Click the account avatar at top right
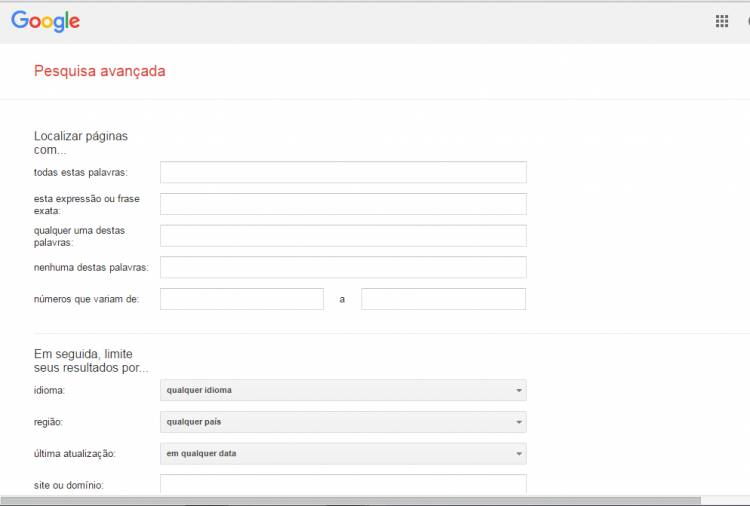The width and height of the screenshot is (750, 506). click(x=746, y=21)
